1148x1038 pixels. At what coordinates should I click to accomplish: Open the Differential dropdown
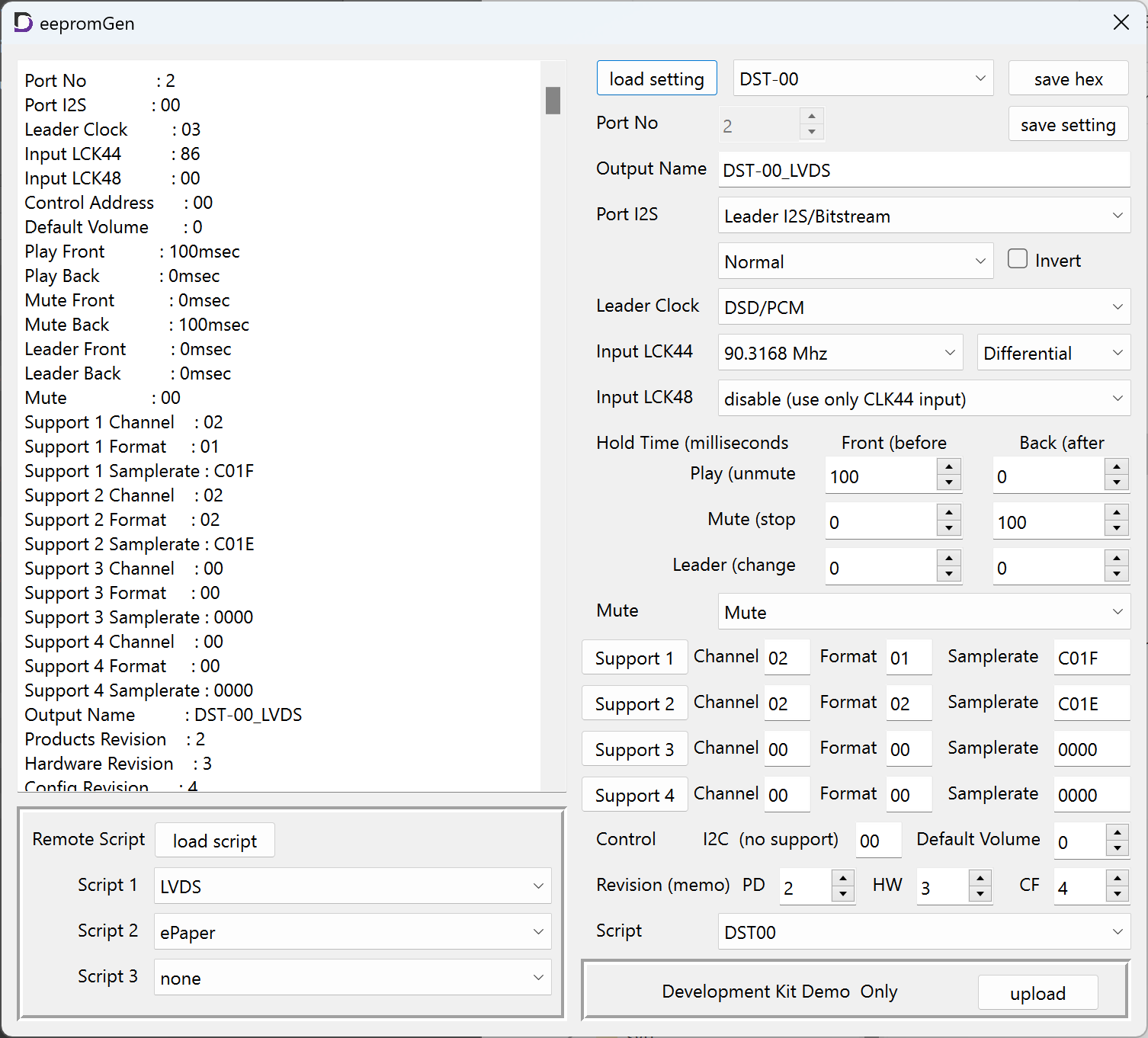1053,353
